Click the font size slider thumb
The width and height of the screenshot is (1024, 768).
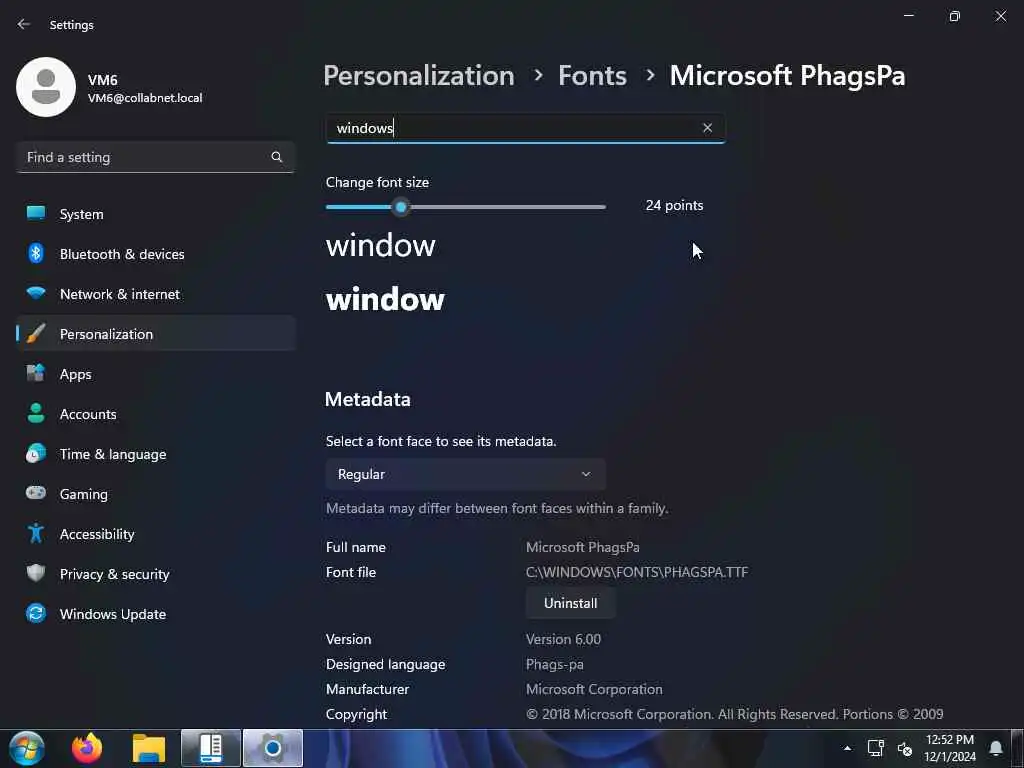(401, 207)
